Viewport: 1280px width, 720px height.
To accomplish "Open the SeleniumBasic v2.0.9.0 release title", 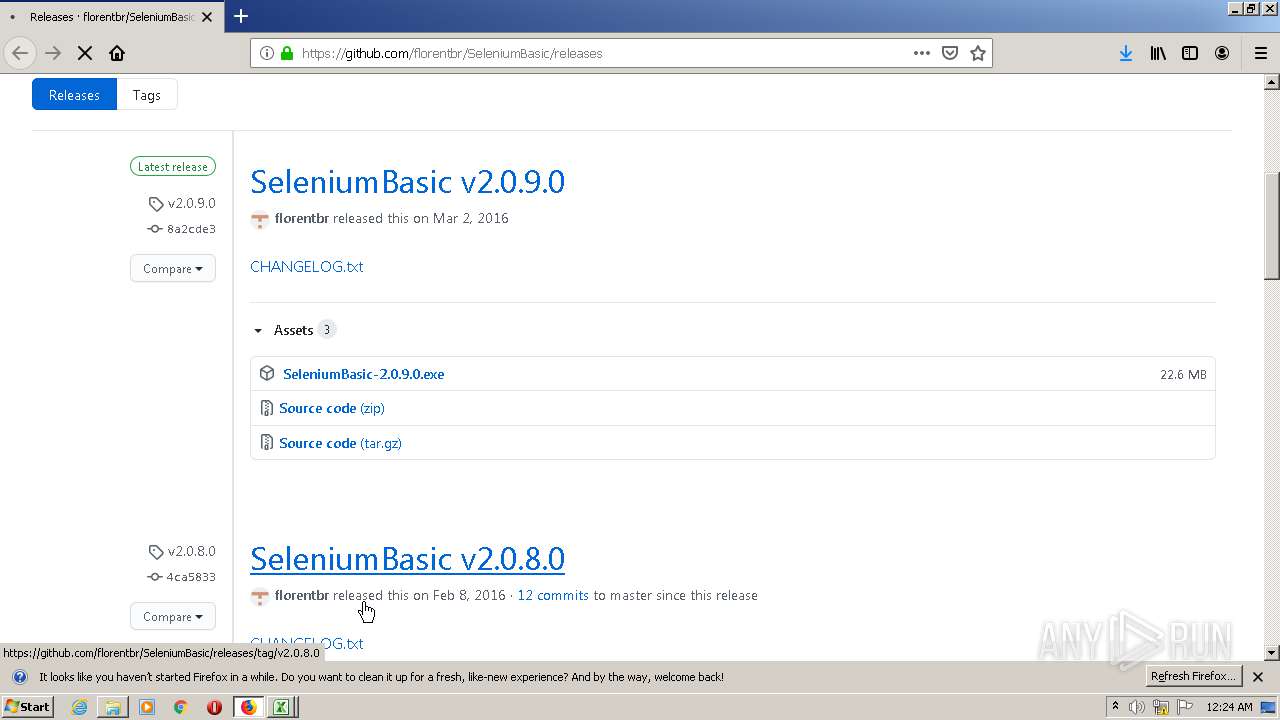I will tap(407, 181).
